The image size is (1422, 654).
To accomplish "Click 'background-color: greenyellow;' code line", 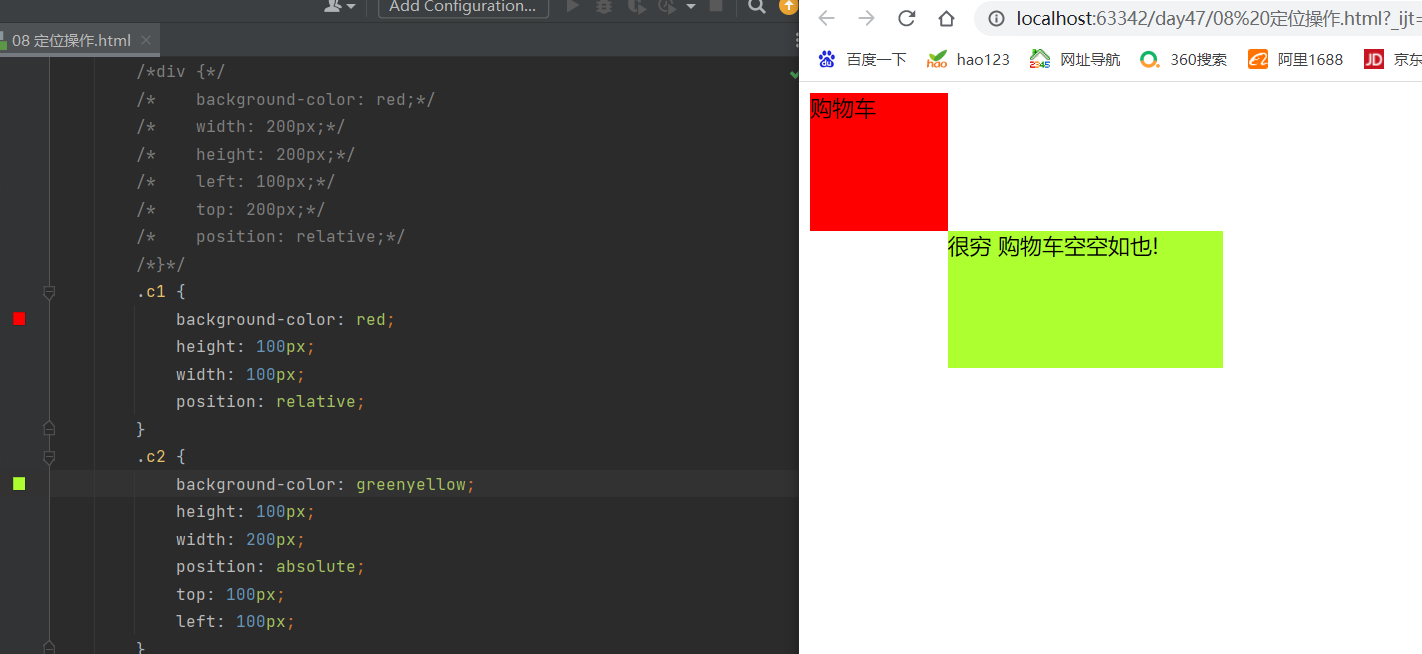I will tap(325, 484).
